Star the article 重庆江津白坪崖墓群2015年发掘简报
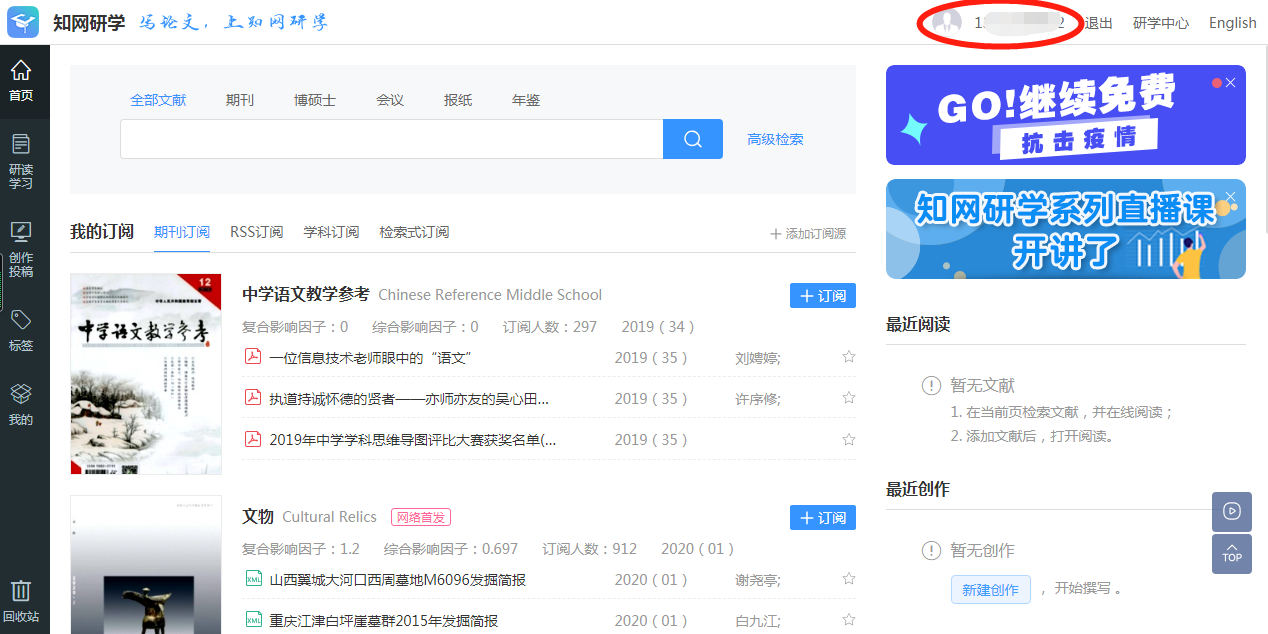This screenshot has width=1268, height=634. [849, 620]
